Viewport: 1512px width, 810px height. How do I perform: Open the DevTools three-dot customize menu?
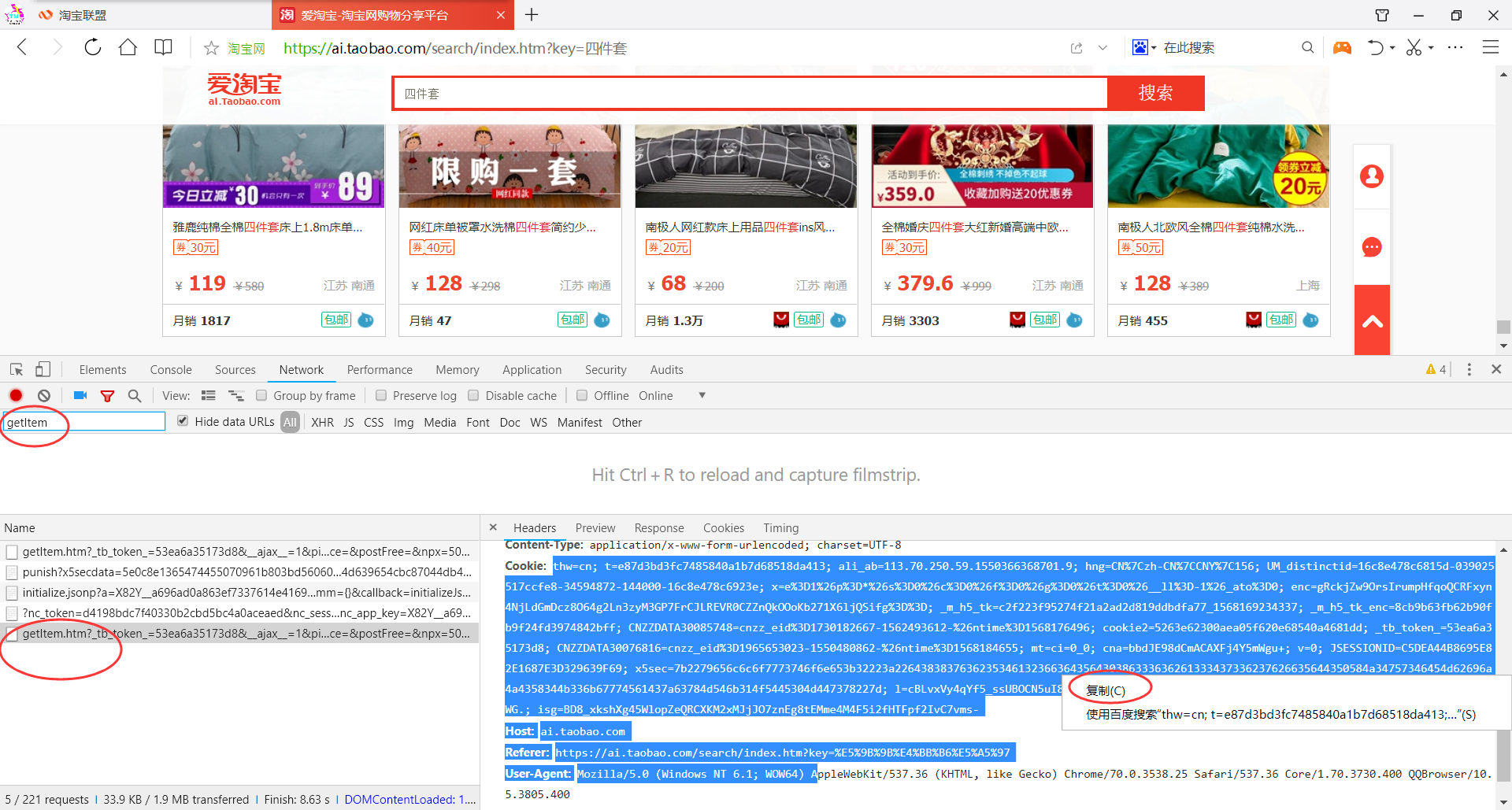tap(1469, 369)
